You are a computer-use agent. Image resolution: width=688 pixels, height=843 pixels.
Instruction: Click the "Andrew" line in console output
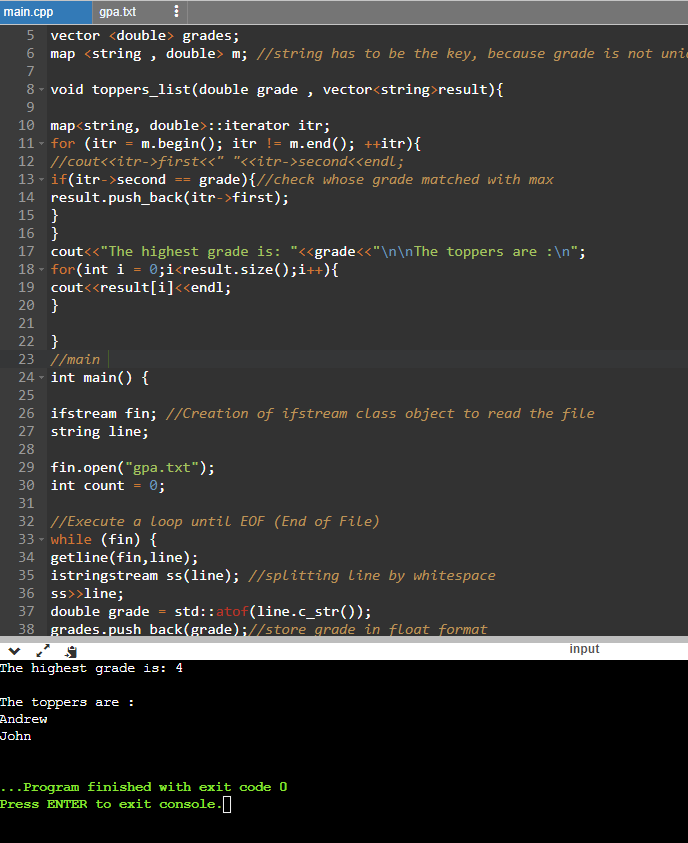pos(24,719)
